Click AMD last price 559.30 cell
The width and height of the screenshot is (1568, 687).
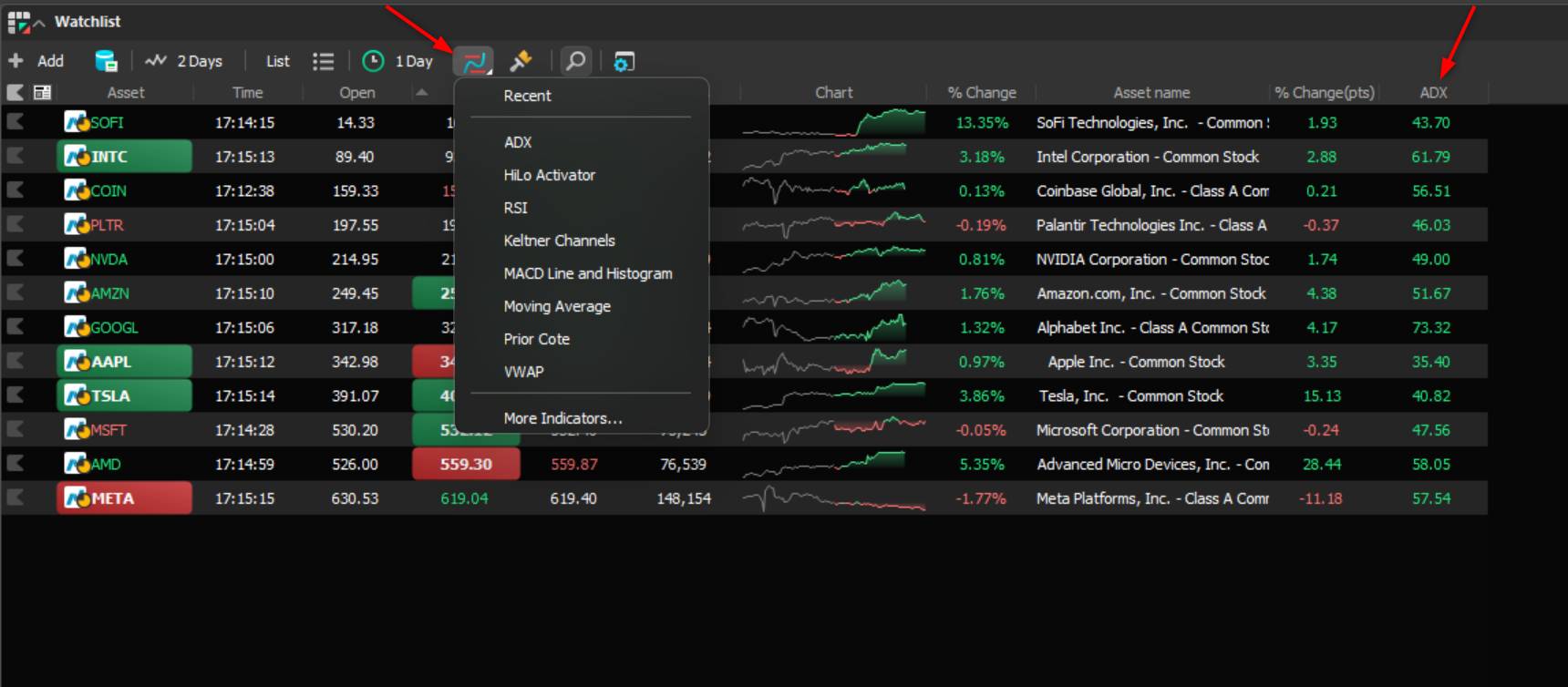[x=467, y=464]
